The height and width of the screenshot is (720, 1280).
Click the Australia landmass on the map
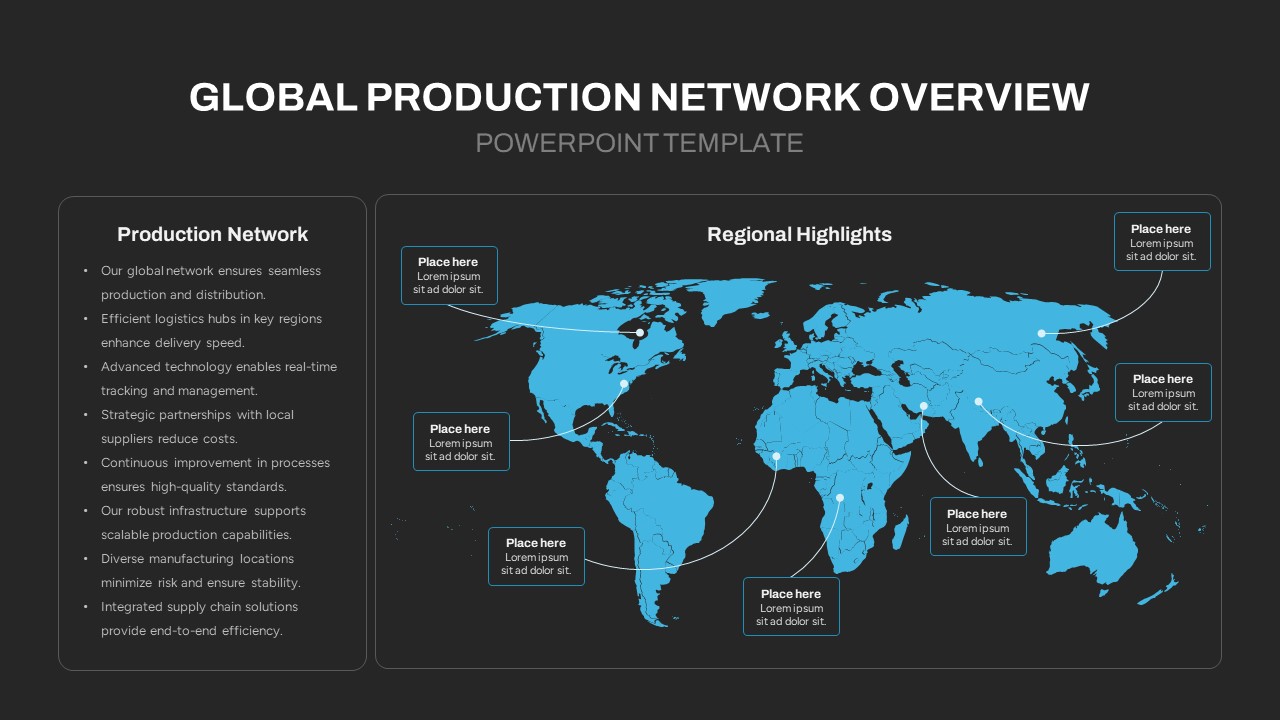pos(1092,548)
